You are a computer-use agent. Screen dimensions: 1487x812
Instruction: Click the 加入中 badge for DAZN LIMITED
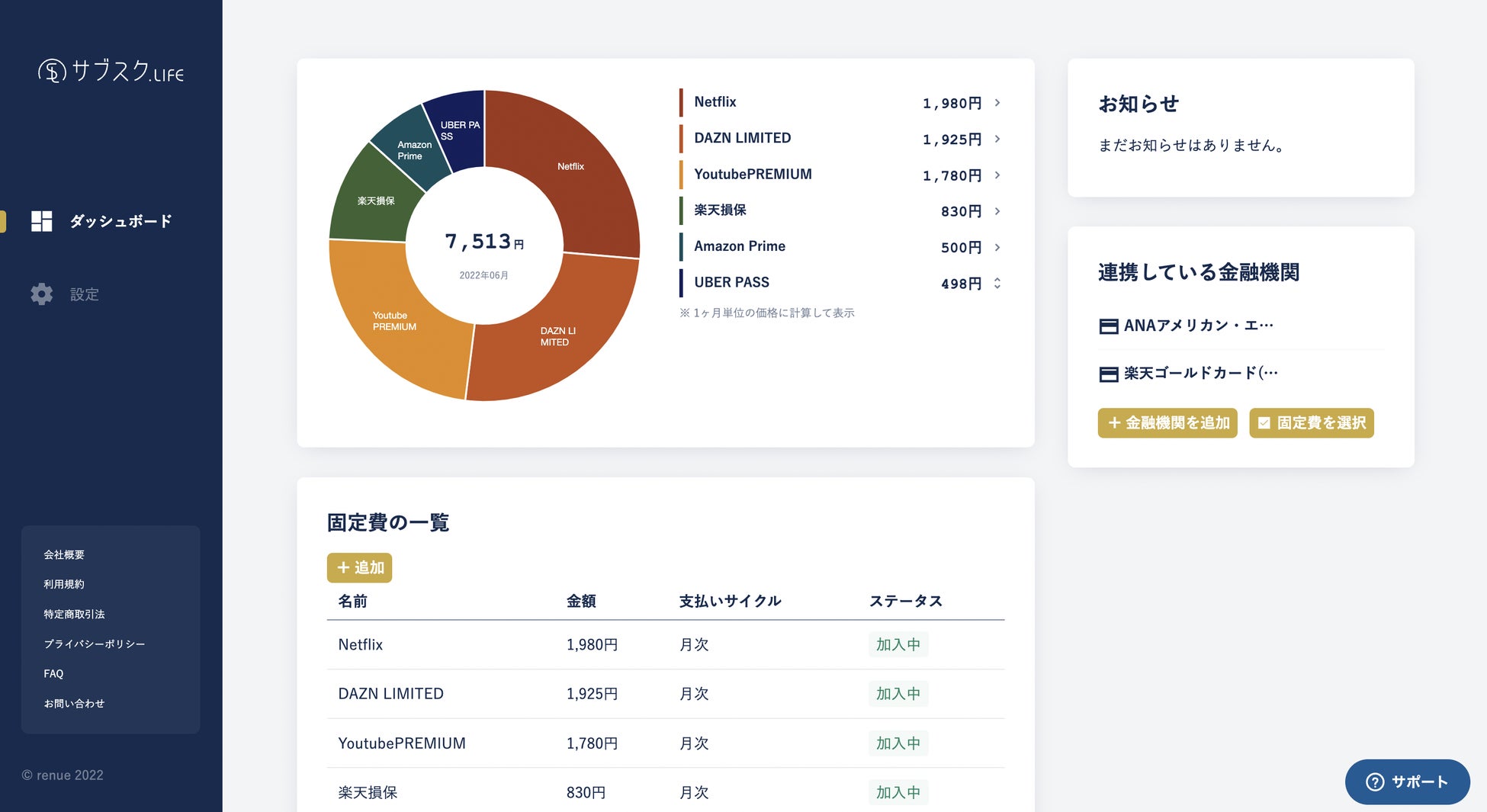point(898,694)
